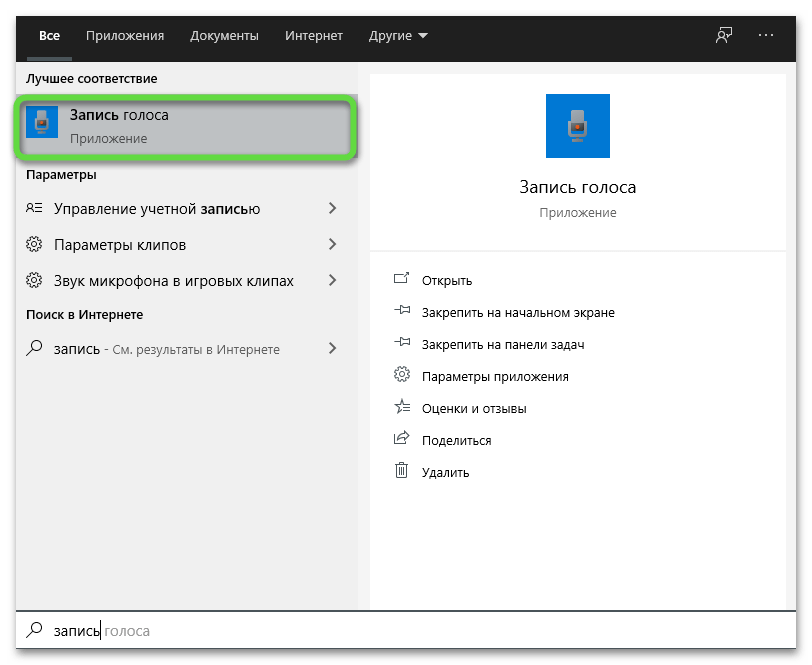Expand the Параметры клипов chevron
The height and width of the screenshot is (665, 812).
click(333, 245)
